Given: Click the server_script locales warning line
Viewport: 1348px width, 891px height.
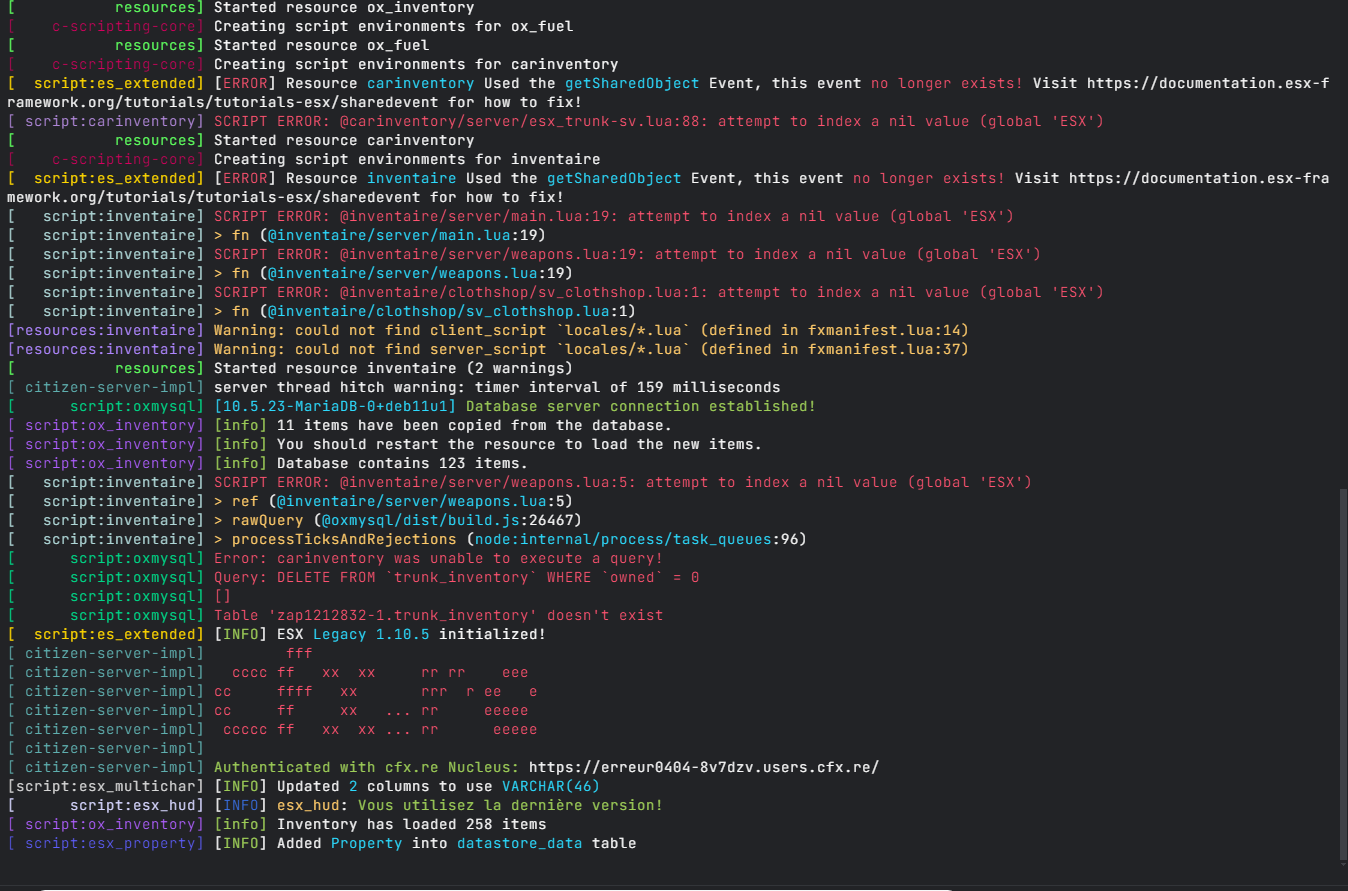Looking at the screenshot, I should (x=591, y=349).
